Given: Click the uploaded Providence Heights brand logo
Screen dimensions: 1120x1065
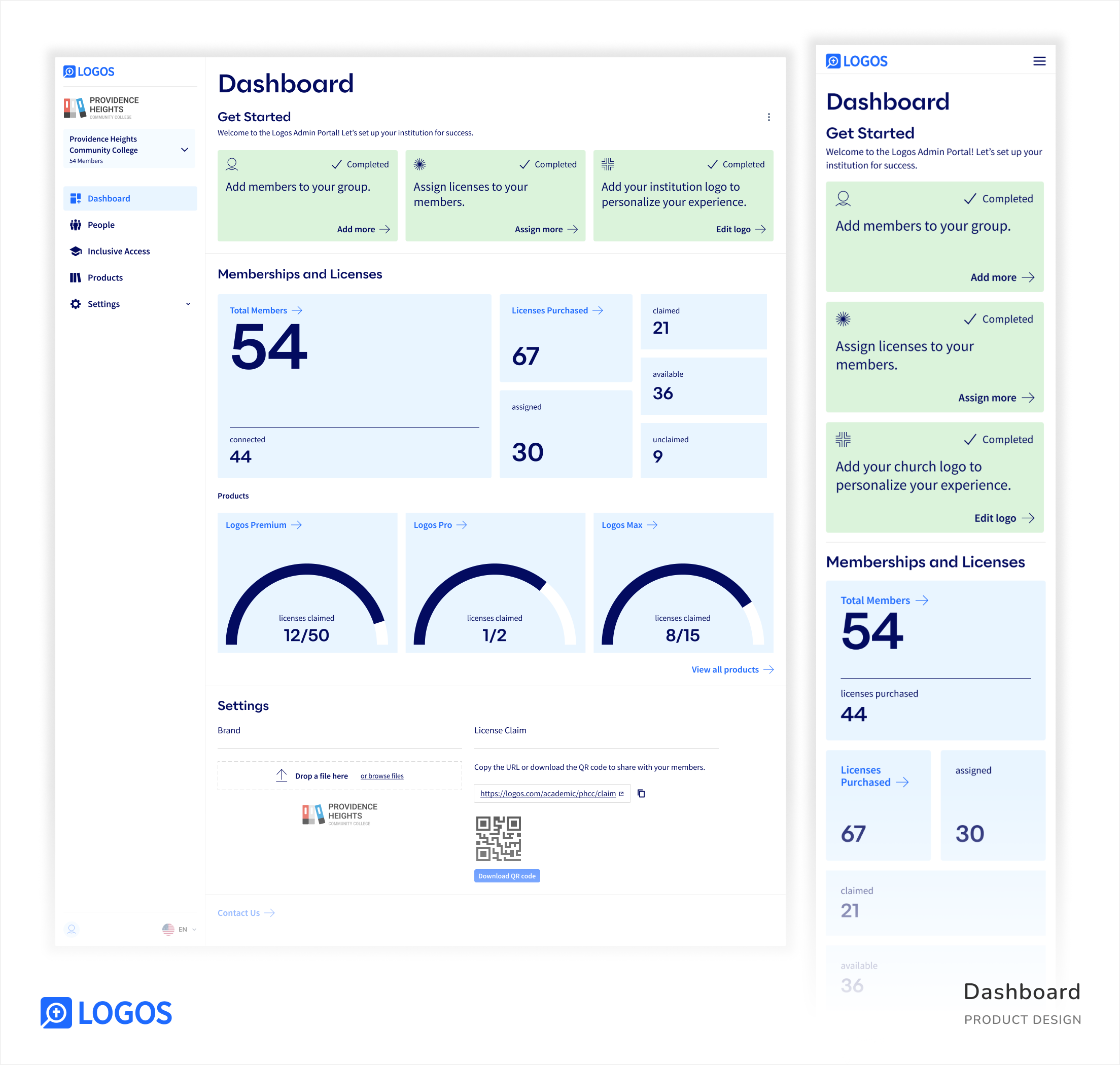Looking at the screenshot, I should coord(339,814).
